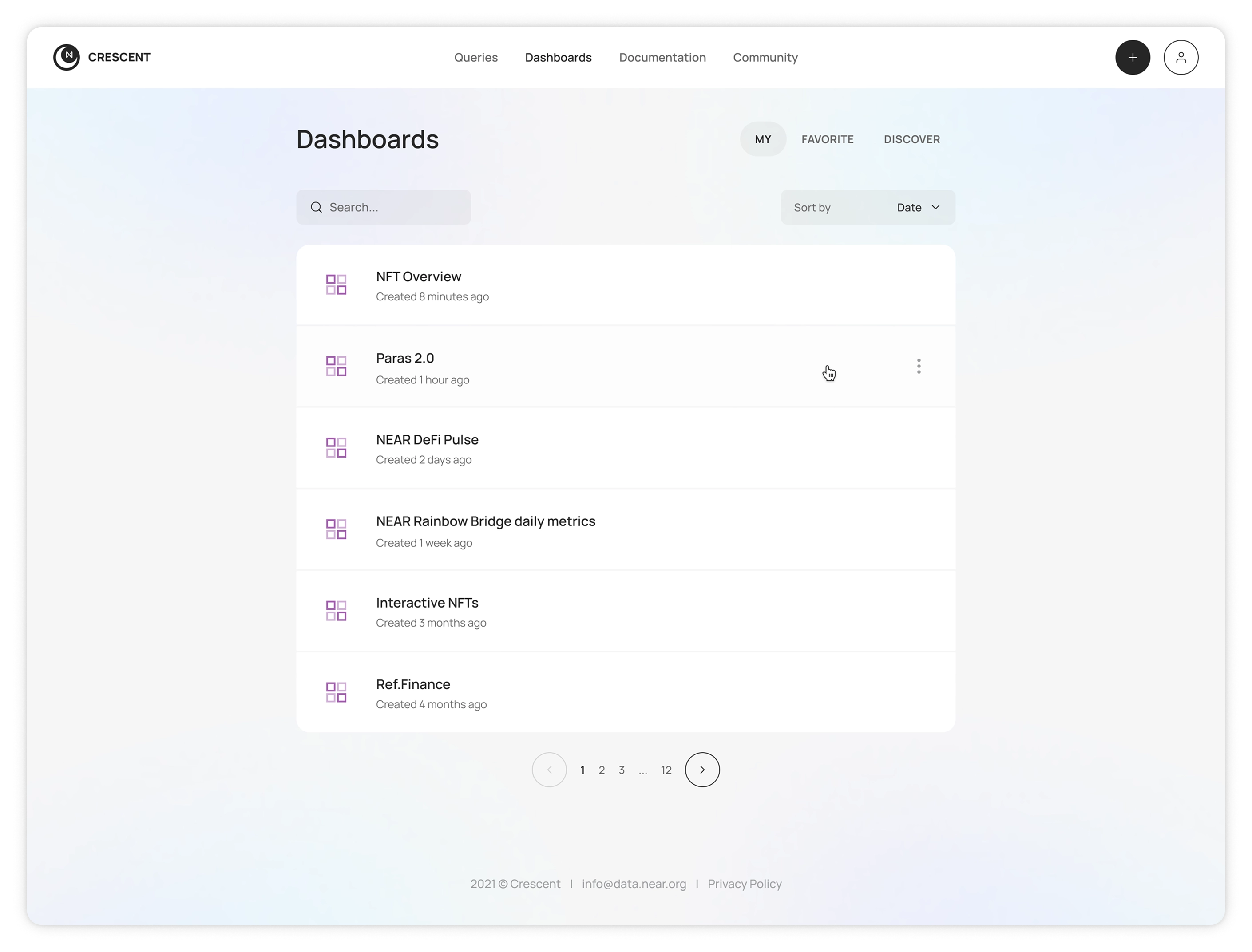Viewport: 1252px width, 952px height.
Task: Open the Privacy Policy link
Action: click(x=744, y=884)
